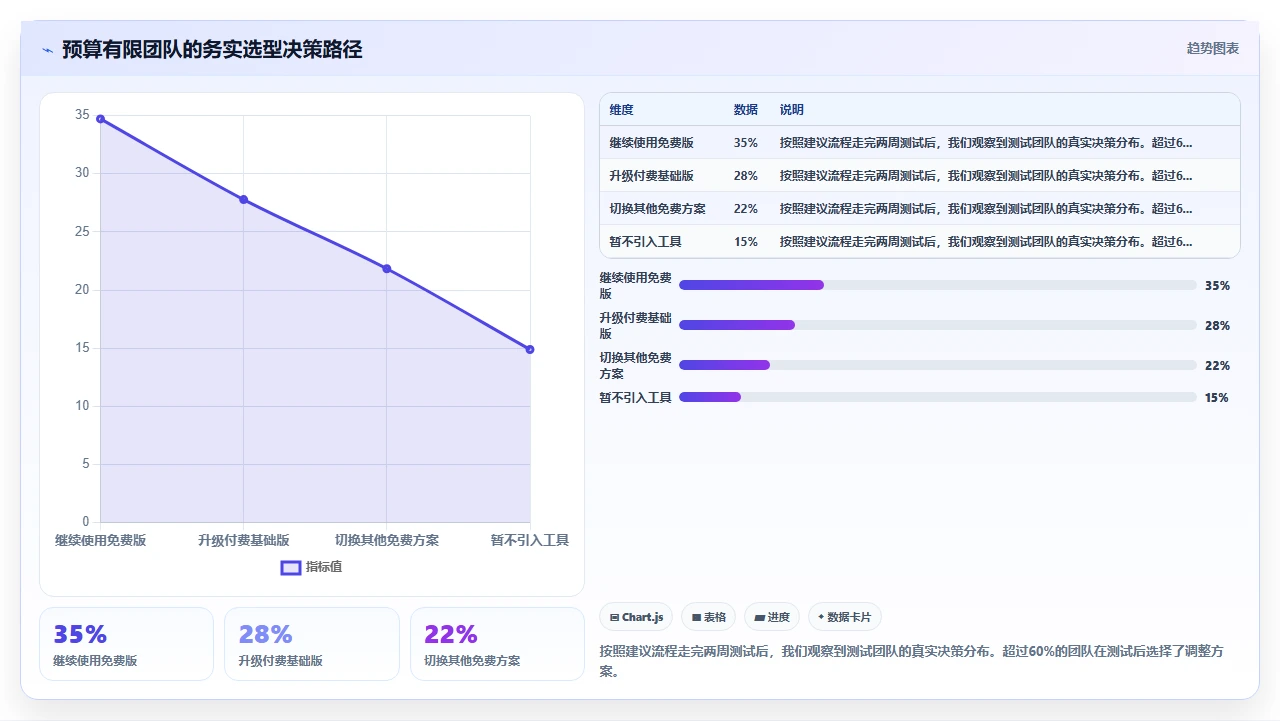Click x-axis label 暂不引入工具
The height and width of the screenshot is (721, 1280).
pos(530,540)
